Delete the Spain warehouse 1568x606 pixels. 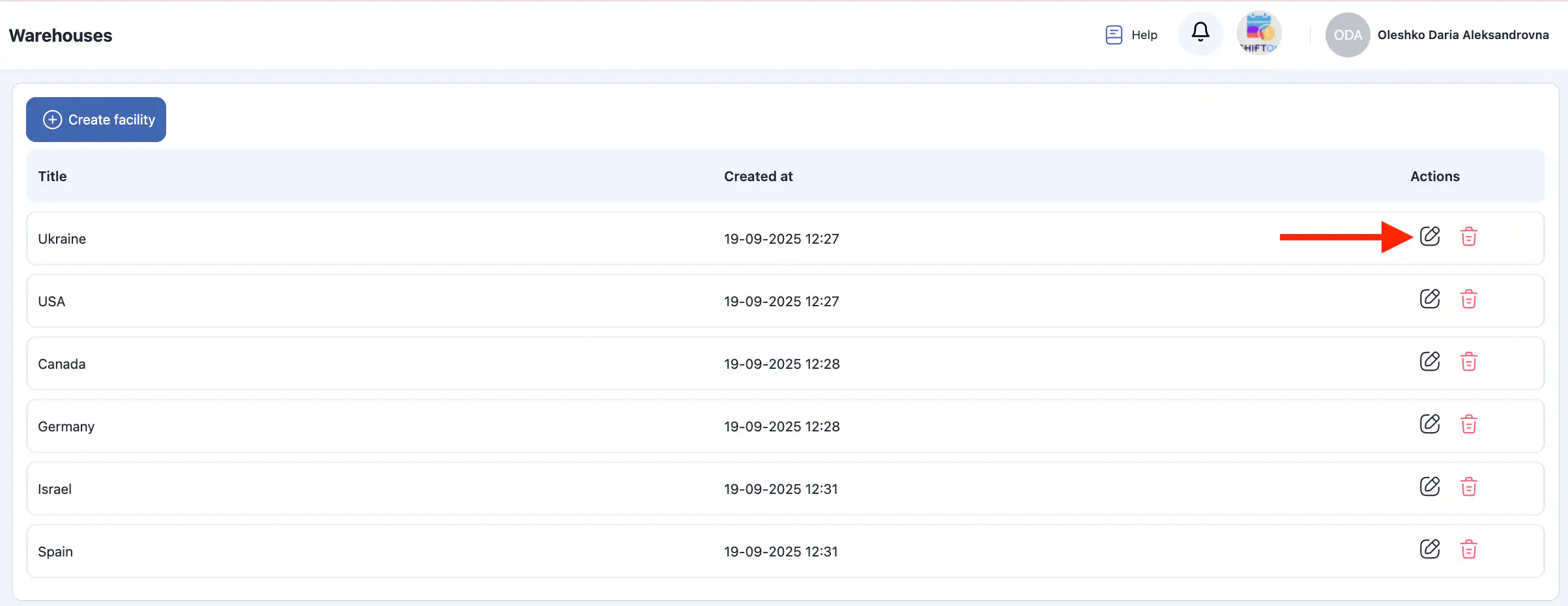1468,549
